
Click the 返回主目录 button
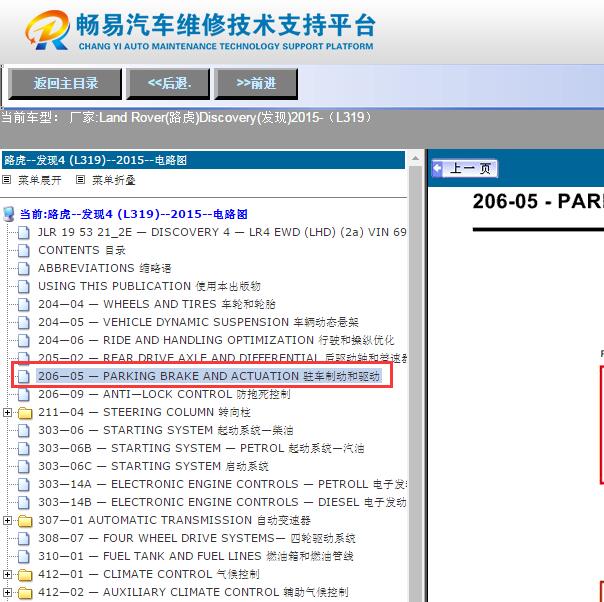point(65,83)
